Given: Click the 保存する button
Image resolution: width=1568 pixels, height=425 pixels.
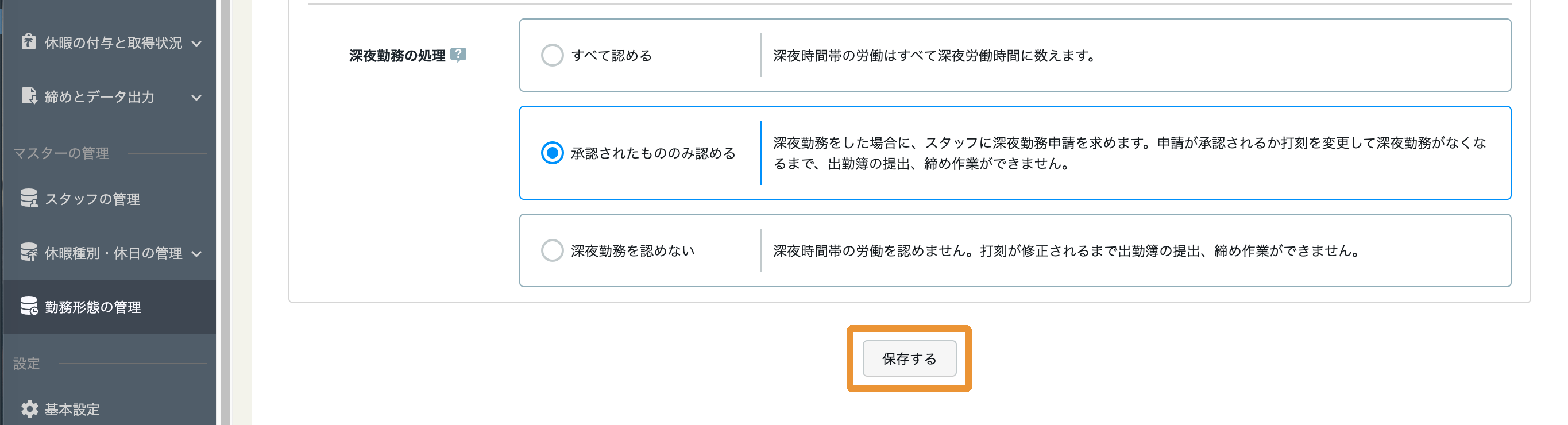Looking at the screenshot, I should pos(909,358).
